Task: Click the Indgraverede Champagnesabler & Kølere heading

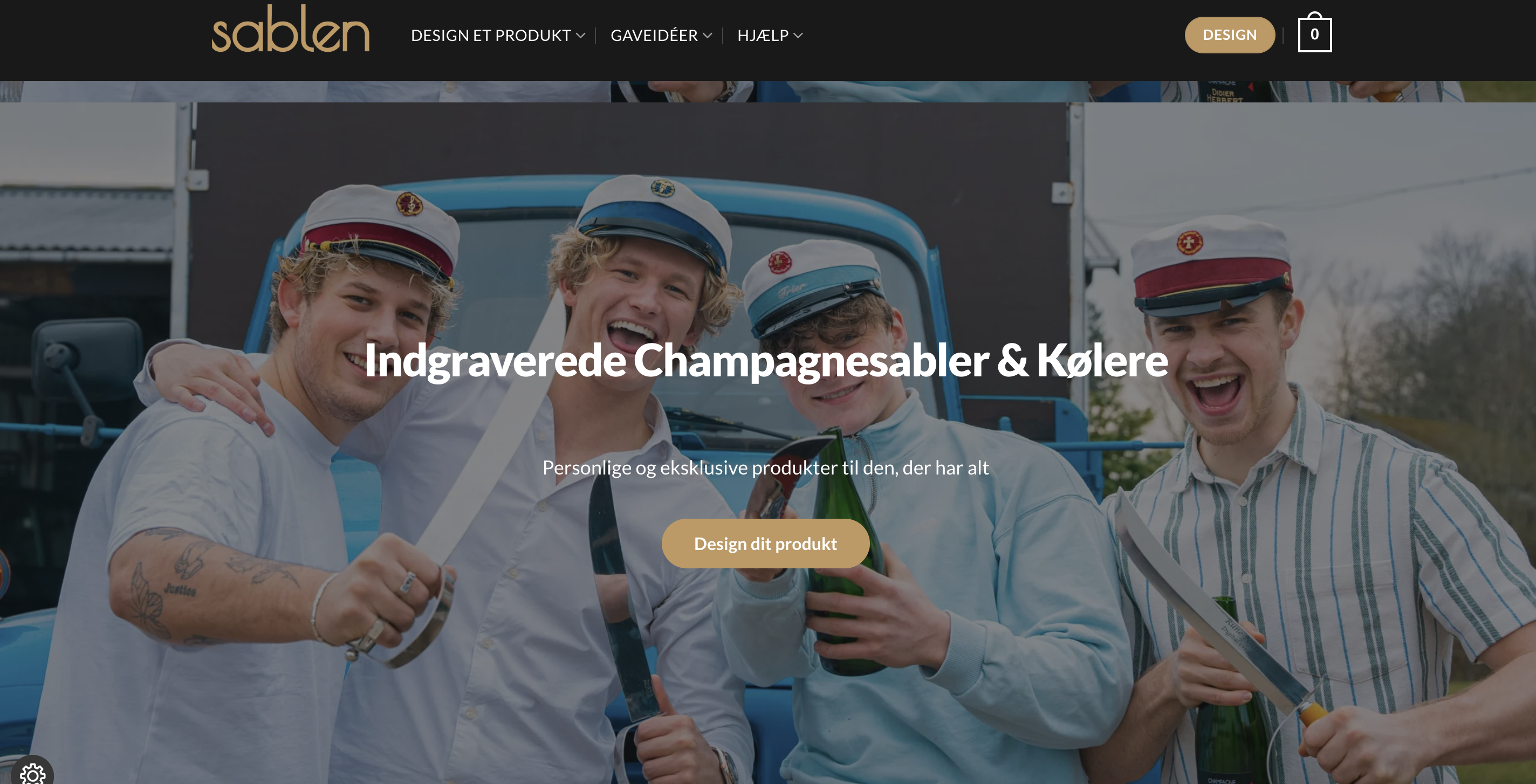Action: click(x=766, y=360)
